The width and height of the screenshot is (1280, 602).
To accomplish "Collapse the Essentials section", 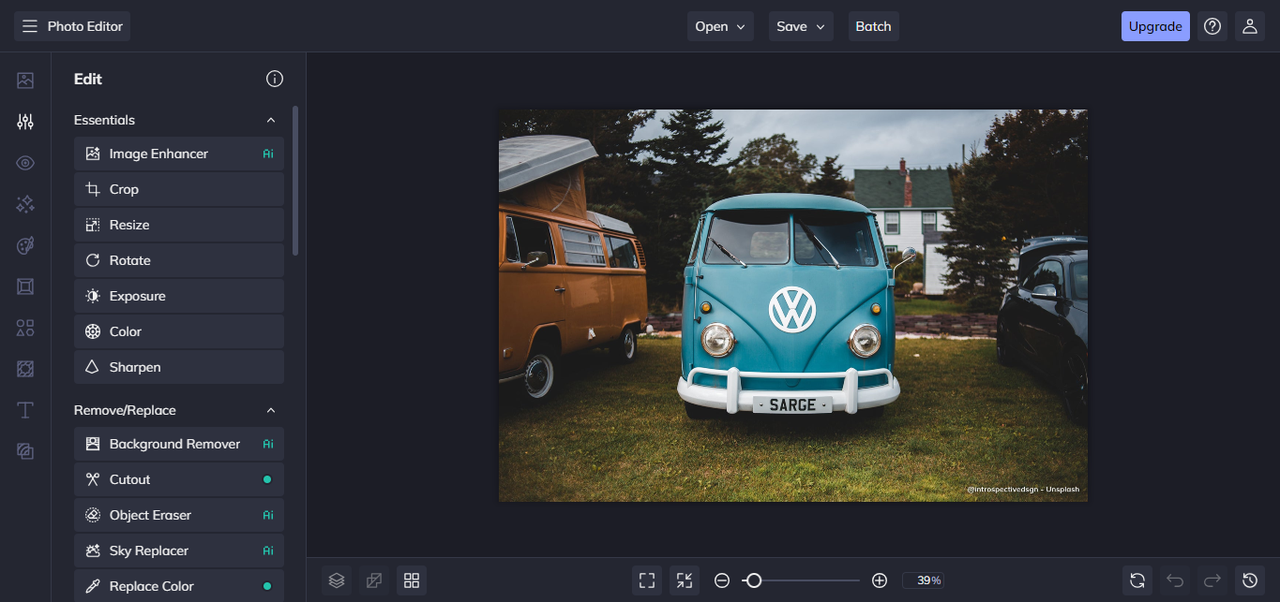I will (x=270, y=120).
